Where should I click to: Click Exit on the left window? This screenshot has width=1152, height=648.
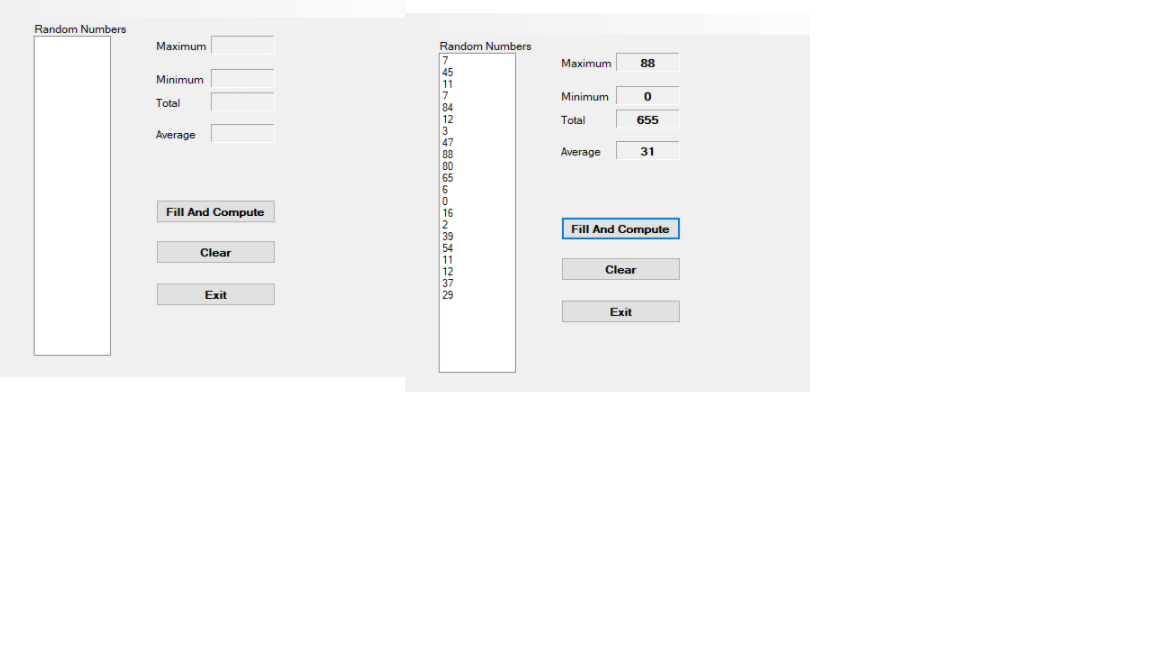pos(215,294)
